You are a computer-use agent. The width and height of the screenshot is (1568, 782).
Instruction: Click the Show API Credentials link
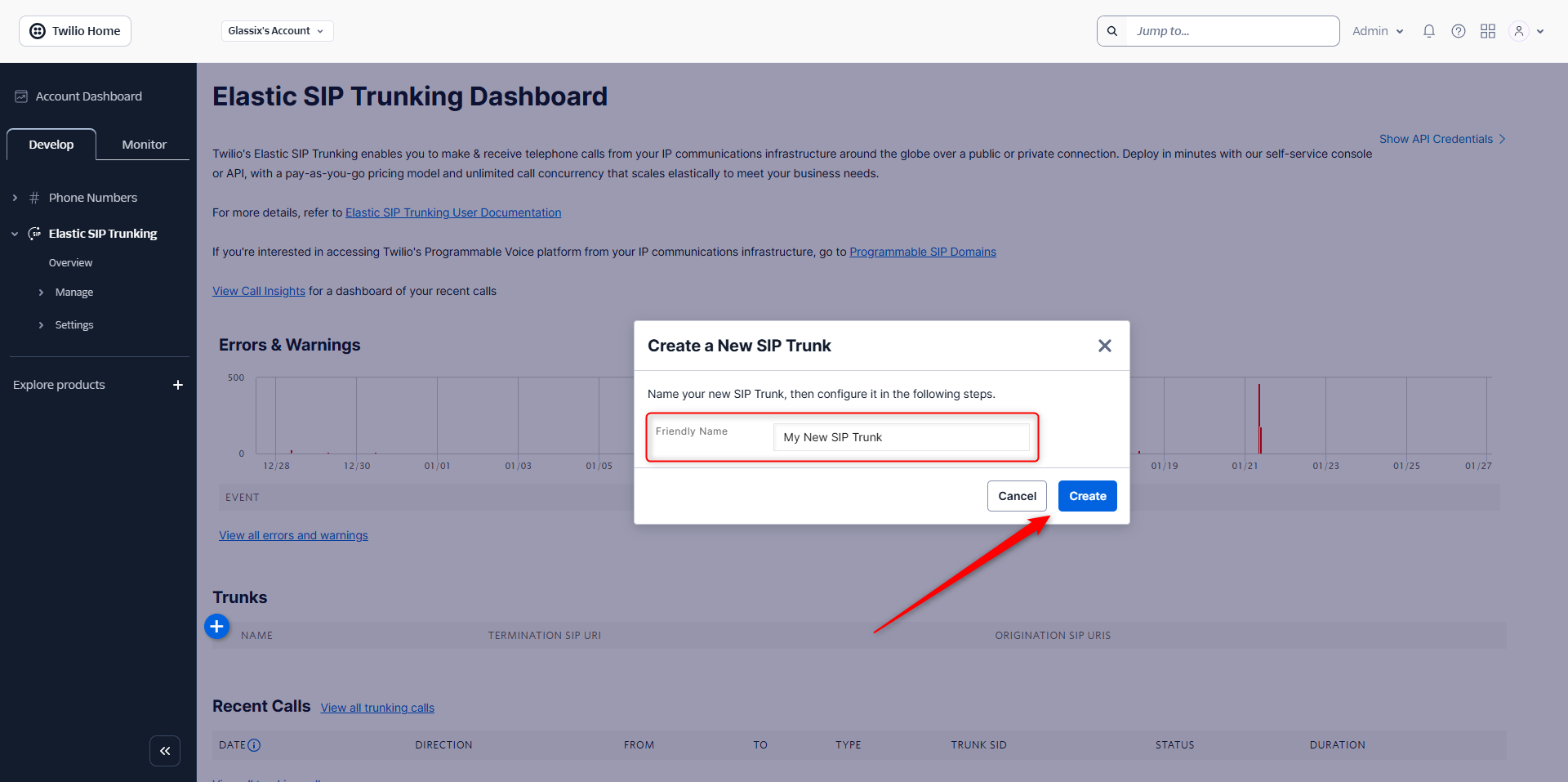tap(1436, 139)
